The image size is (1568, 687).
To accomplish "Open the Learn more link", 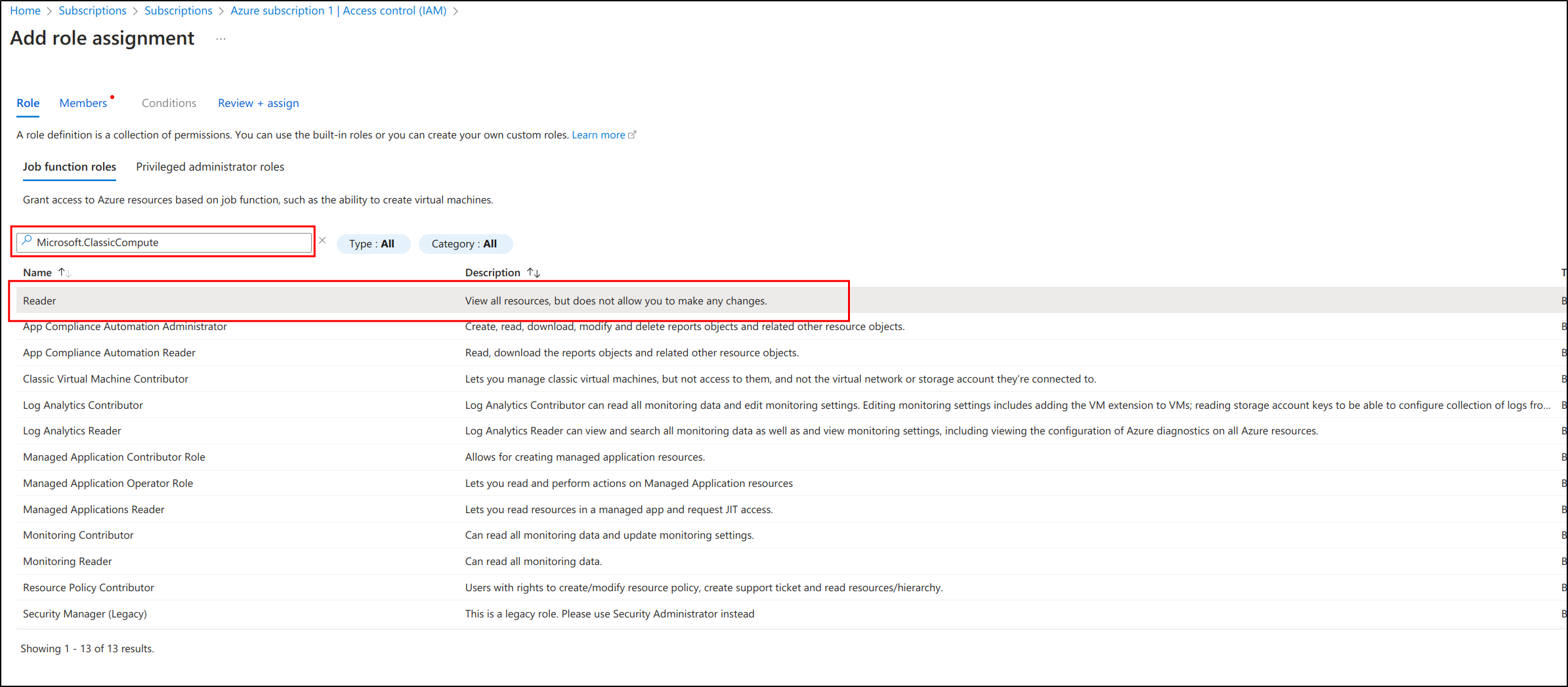I will 598,135.
